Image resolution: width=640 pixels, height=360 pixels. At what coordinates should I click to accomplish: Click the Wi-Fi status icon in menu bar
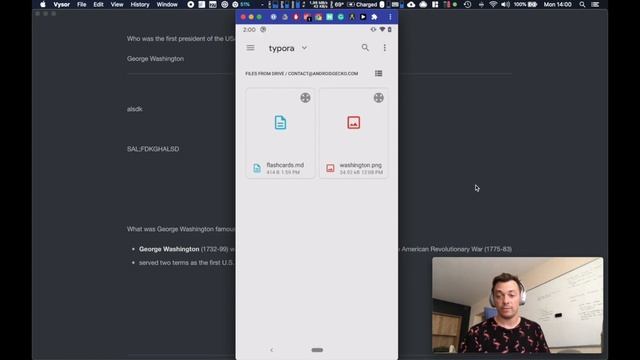coord(493,4)
